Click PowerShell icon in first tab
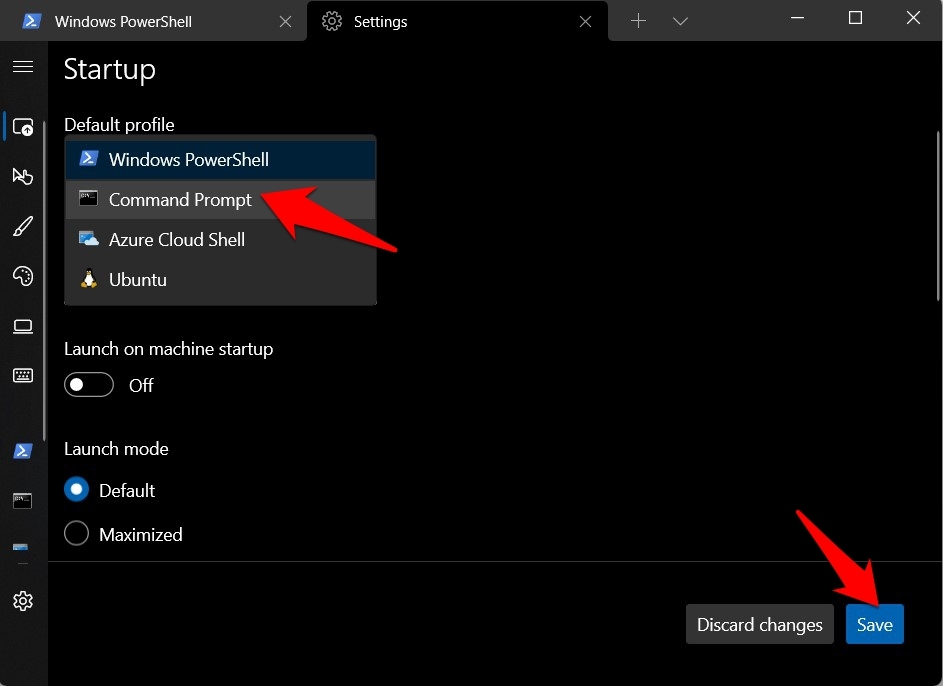 click(x=31, y=21)
